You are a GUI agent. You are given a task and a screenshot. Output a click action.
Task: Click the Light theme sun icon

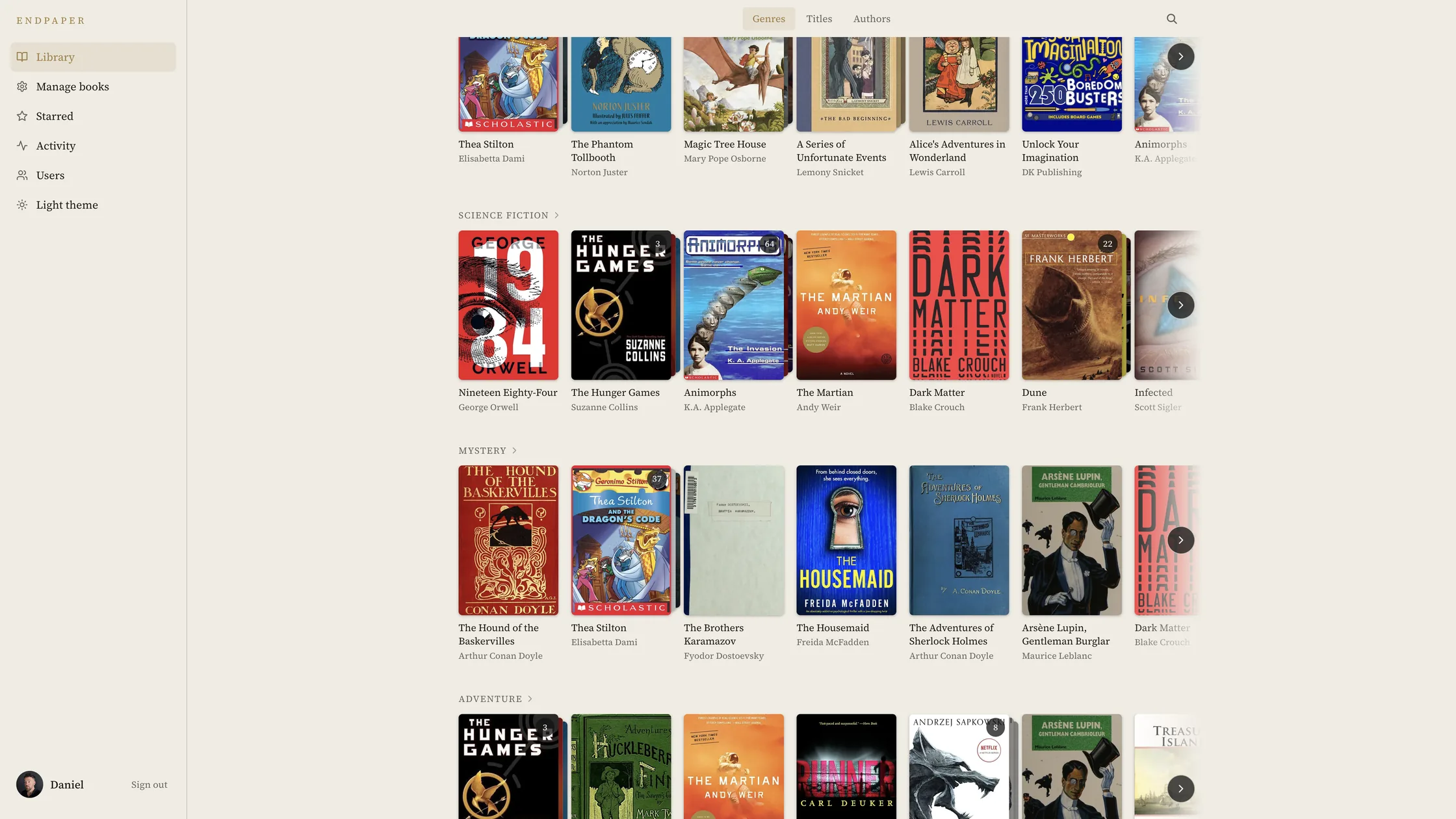22,205
